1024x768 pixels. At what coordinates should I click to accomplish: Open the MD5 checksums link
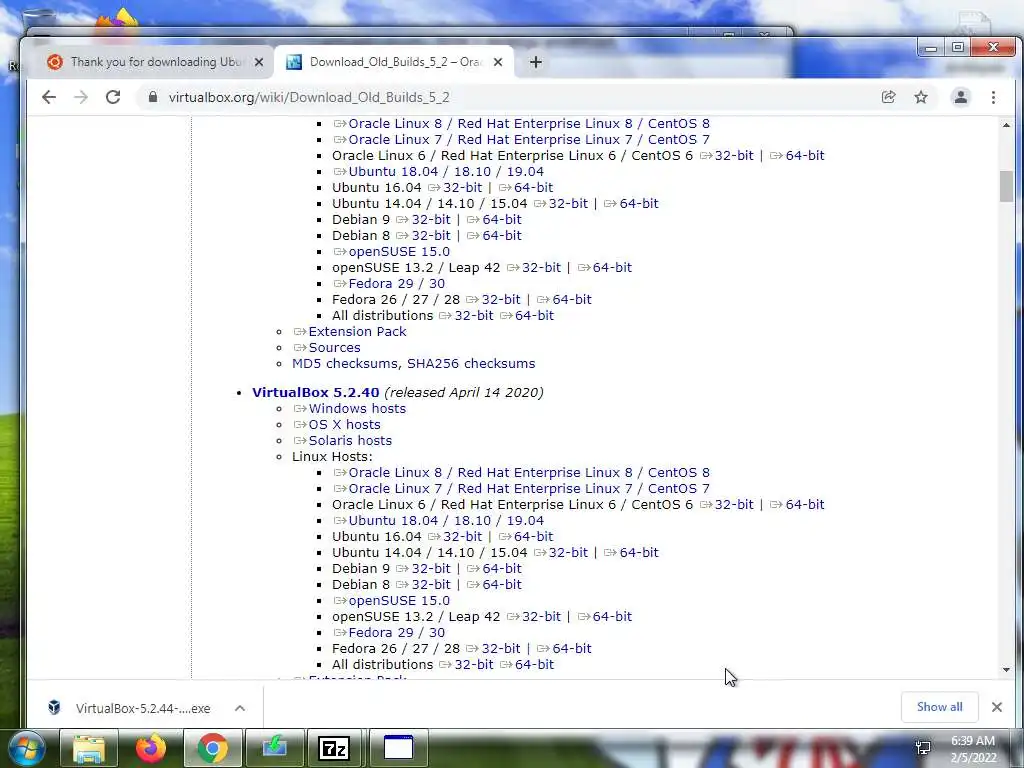point(345,364)
